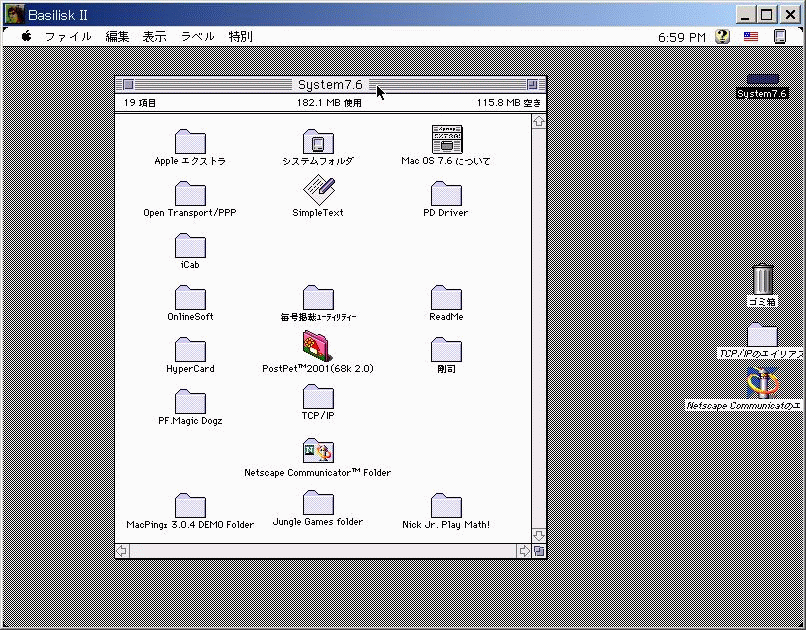
Task: Open the Apple menu
Action: 26,36
